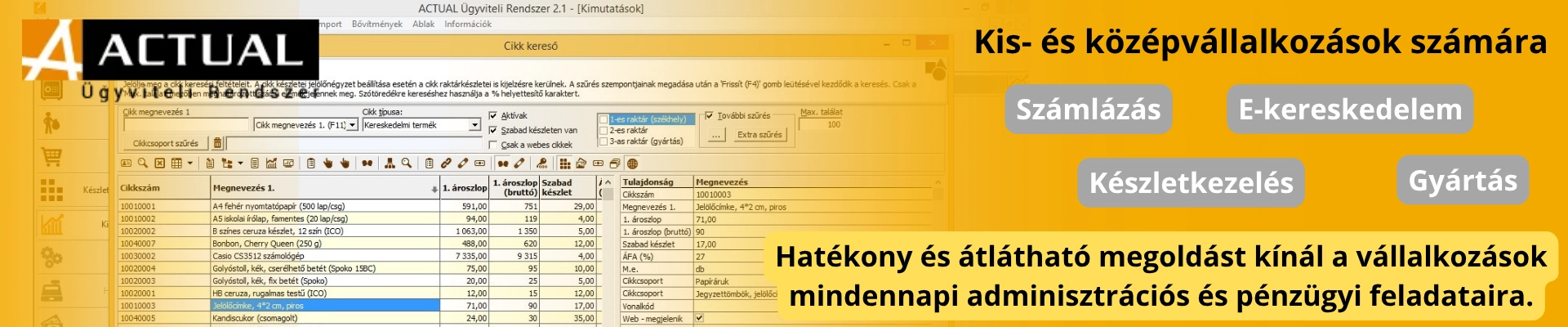Screen dimensions: 1568x327
Task: Open the gears settings sidebar icon
Action: (x=51, y=257)
